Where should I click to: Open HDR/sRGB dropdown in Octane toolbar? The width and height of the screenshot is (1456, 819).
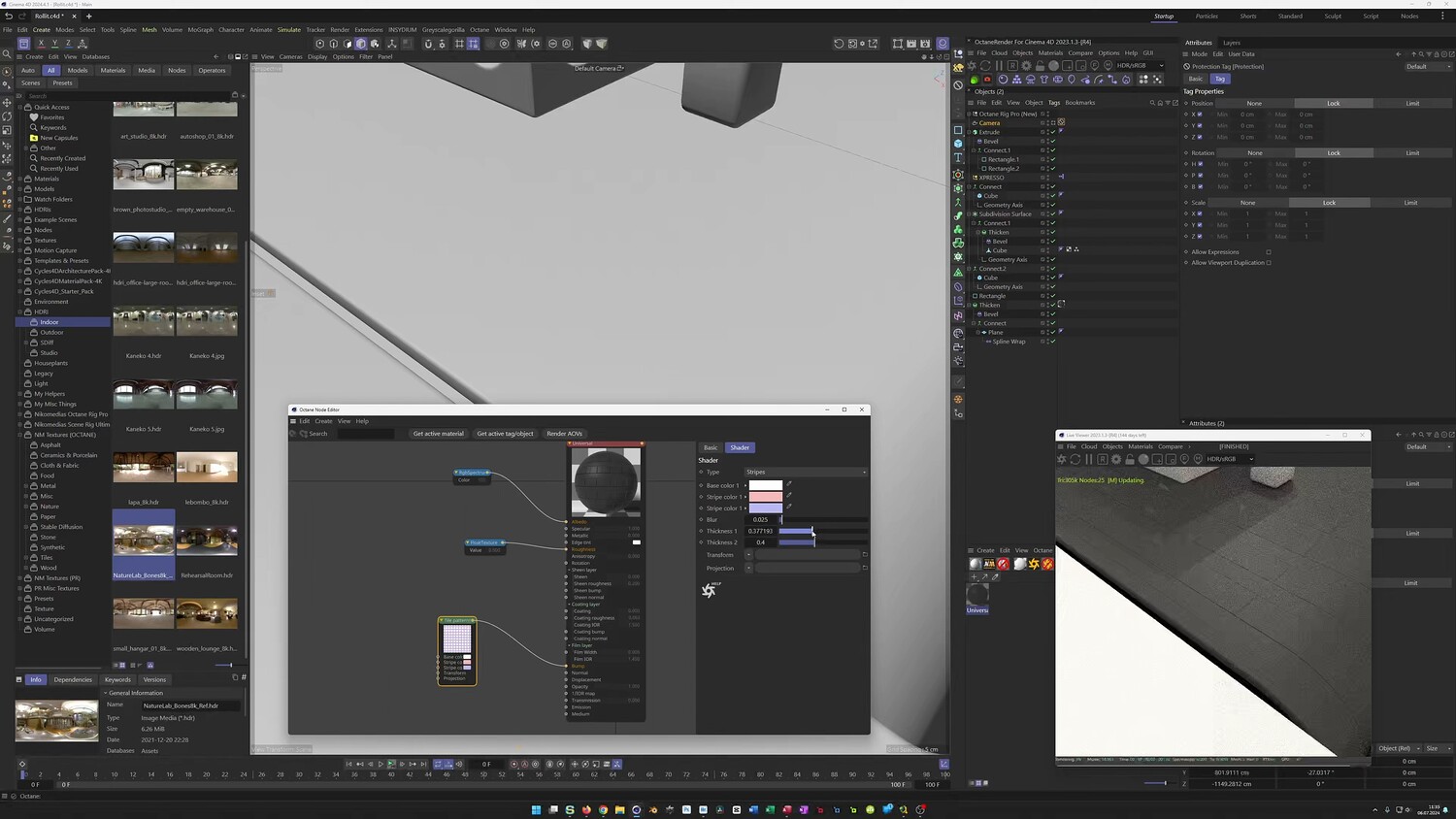(x=1140, y=66)
